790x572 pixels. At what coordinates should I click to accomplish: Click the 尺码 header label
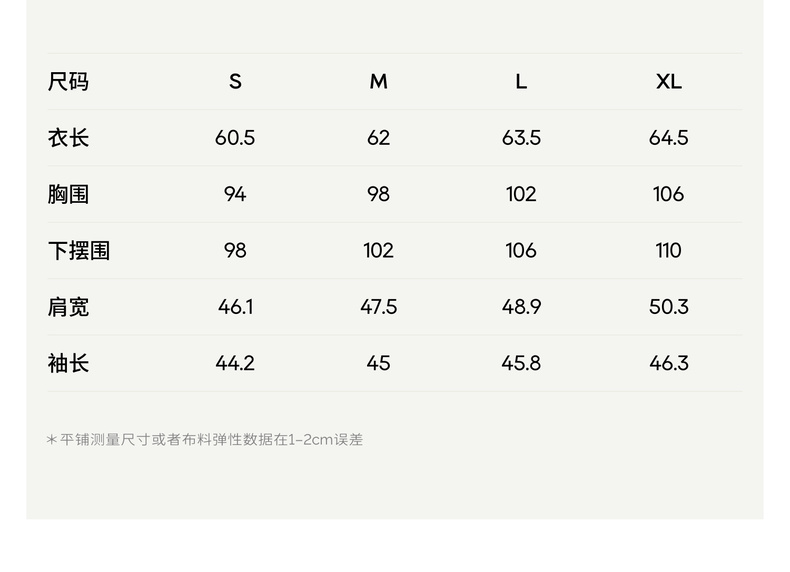click(68, 82)
